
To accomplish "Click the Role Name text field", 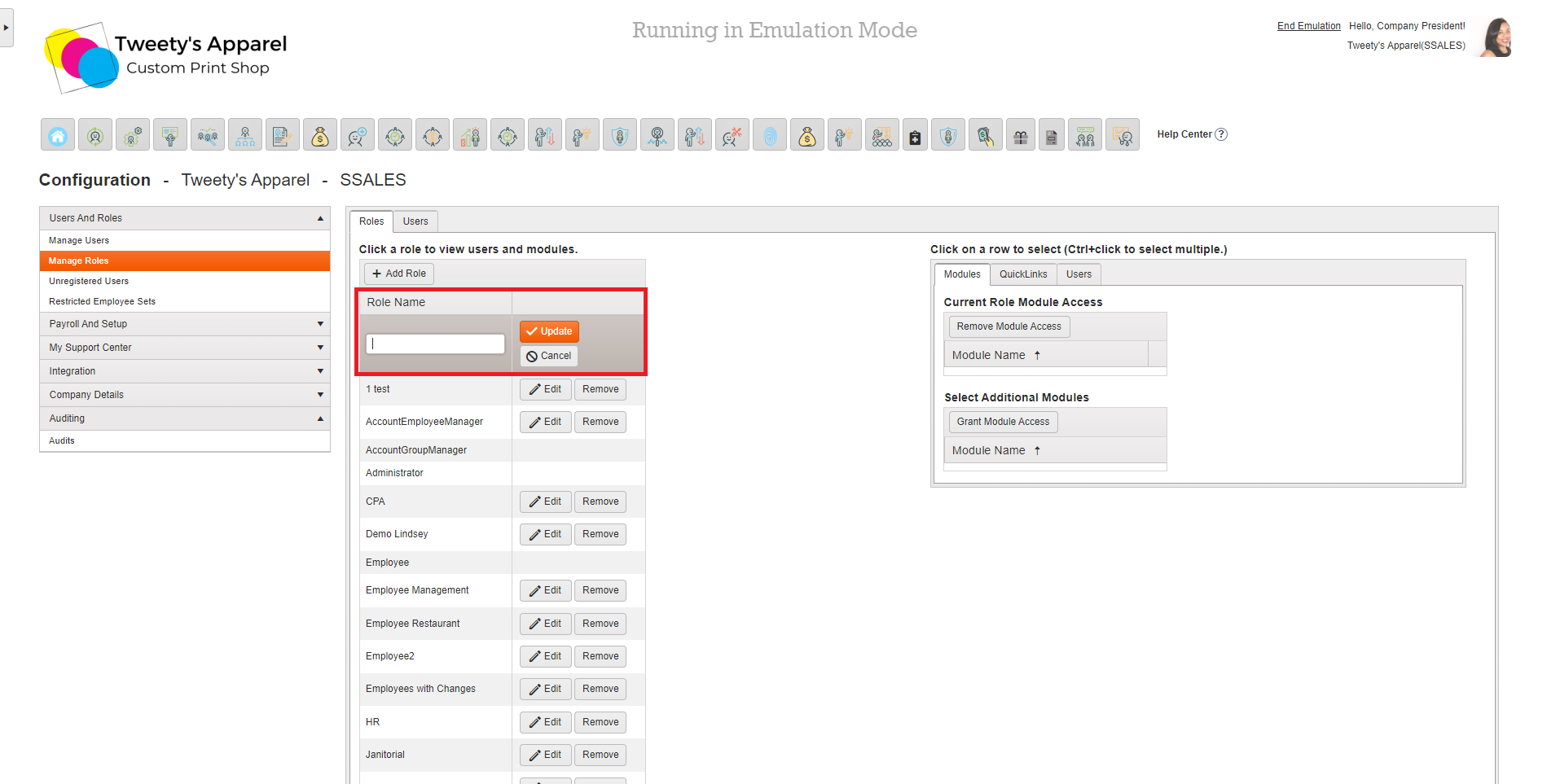I will (436, 344).
